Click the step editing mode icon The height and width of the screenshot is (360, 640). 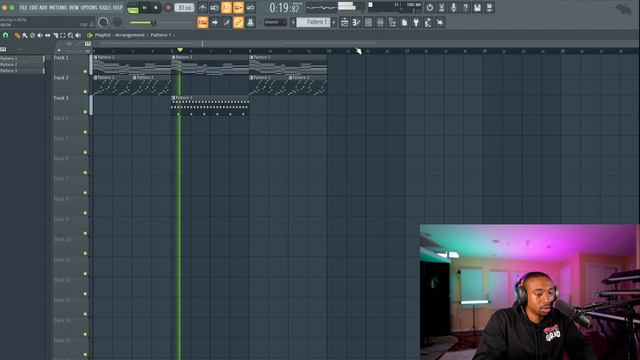click(x=227, y=22)
